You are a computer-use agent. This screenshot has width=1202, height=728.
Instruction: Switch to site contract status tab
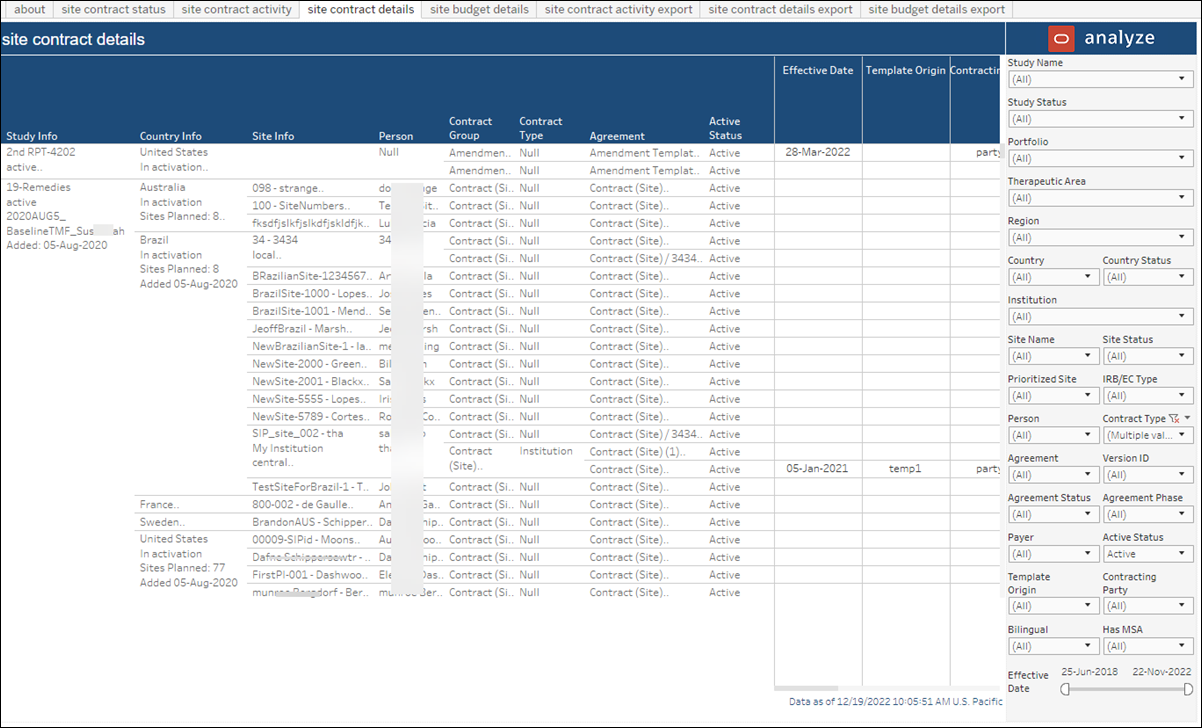[113, 9]
